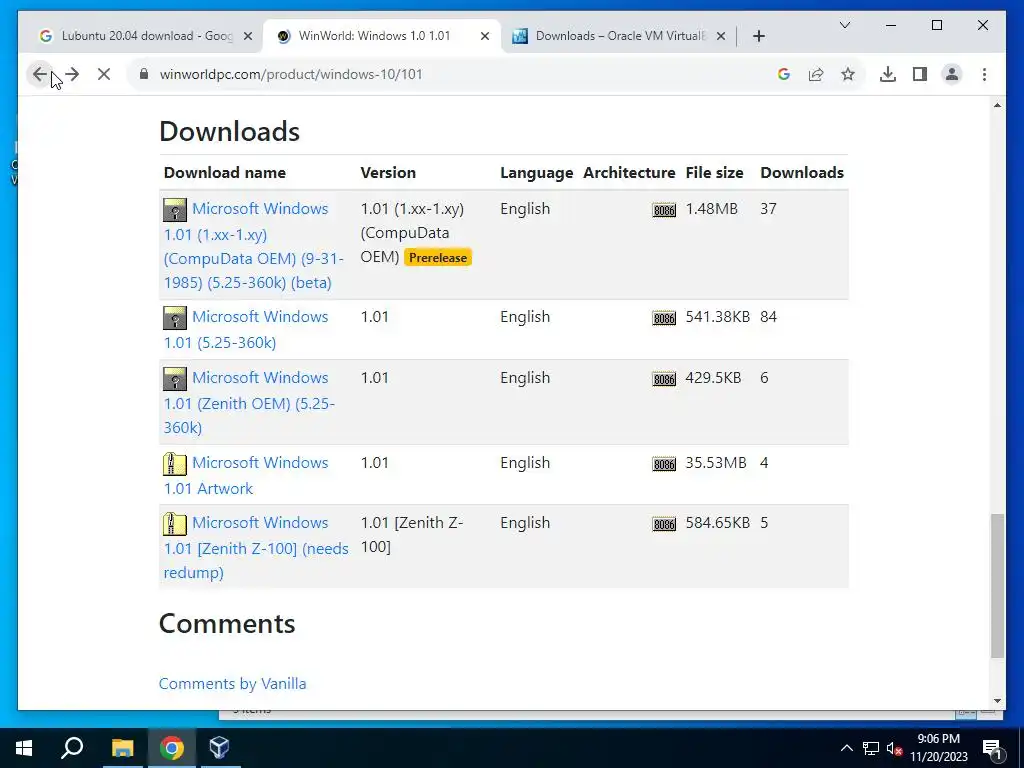Viewport: 1024px width, 768px height.
Task: Open VirtualBox from the taskbar
Action: click(219, 748)
